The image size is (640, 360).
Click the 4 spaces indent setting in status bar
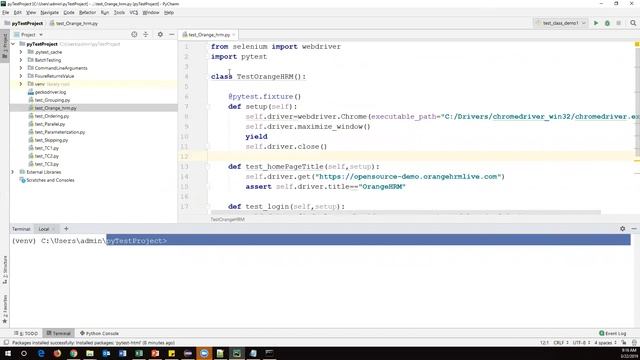(605, 343)
